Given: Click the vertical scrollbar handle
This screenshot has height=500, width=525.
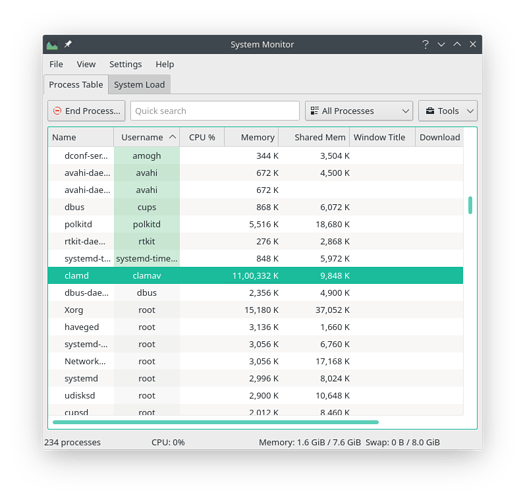Looking at the screenshot, I should click(470, 205).
